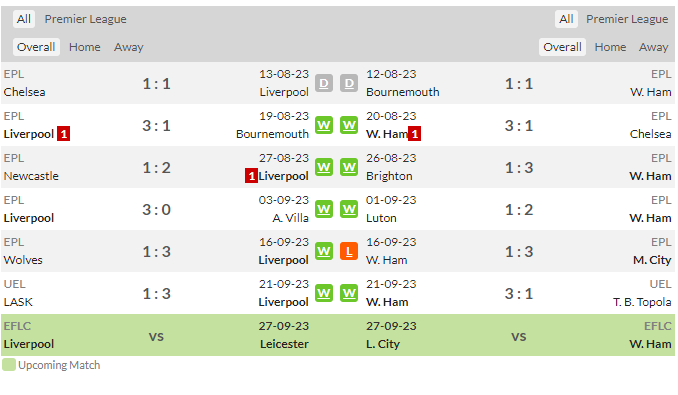The width and height of the screenshot is (678, 395).
Task: Click Liverpool's grey D badge on 13-08-23
Action: point(324,83)
